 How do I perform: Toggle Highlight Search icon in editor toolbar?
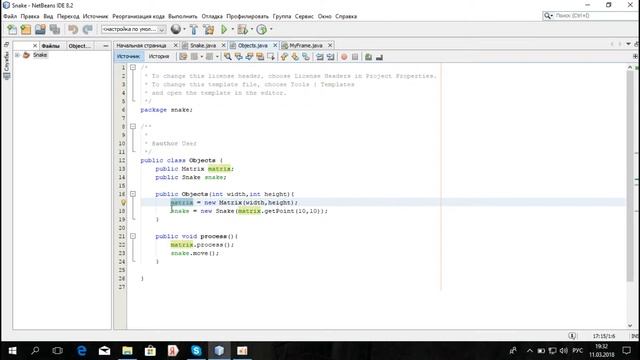tap(260, 57)
